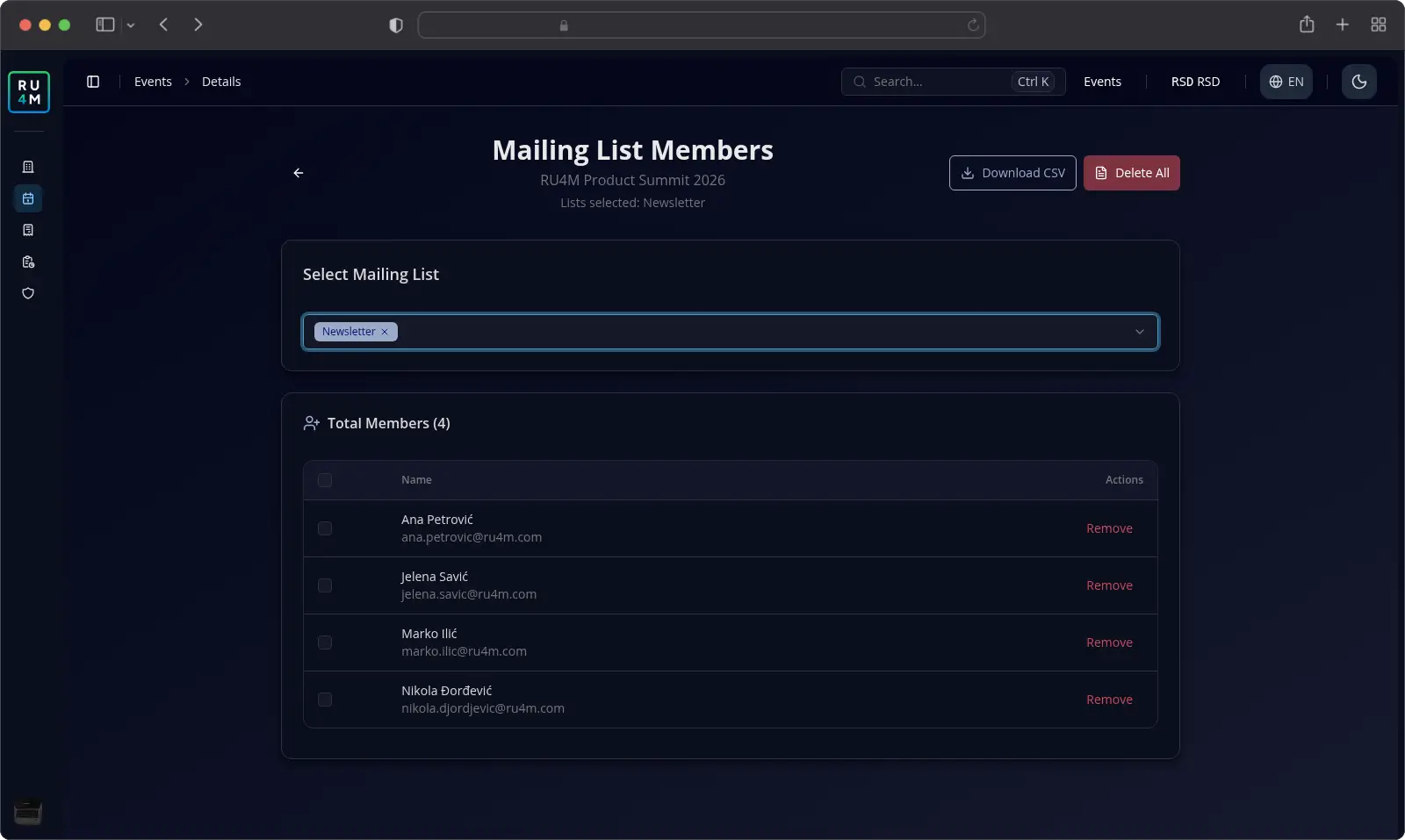Click the browser back arrow
Image resolution: width=1405 pixels, height=840 pixels.
[x=163, y=25]
